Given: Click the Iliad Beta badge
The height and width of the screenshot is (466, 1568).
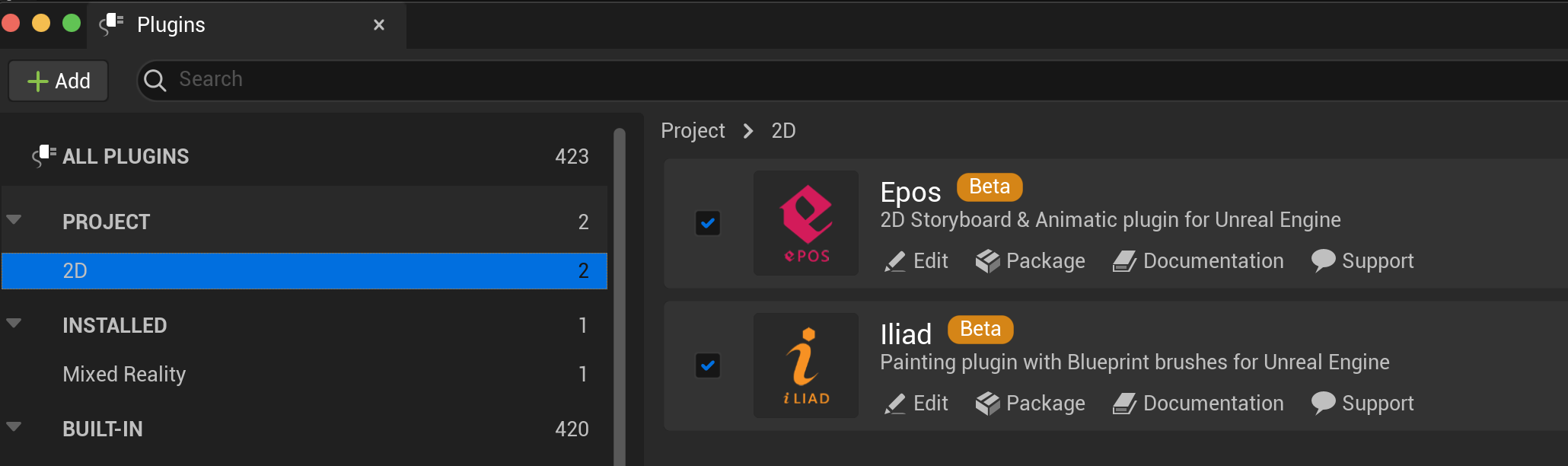Looking at the screenshot, I should point(980,330).
